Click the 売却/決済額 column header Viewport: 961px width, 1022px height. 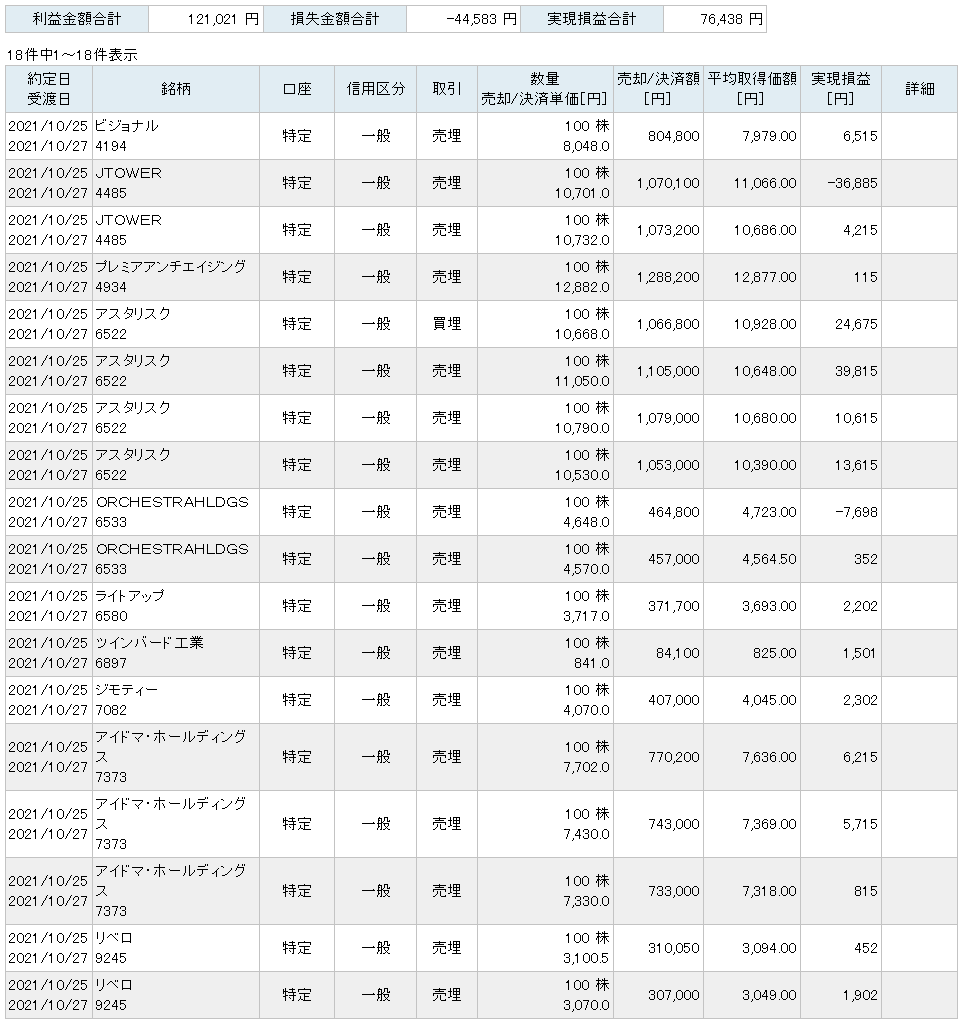click(x=658, y=89)
